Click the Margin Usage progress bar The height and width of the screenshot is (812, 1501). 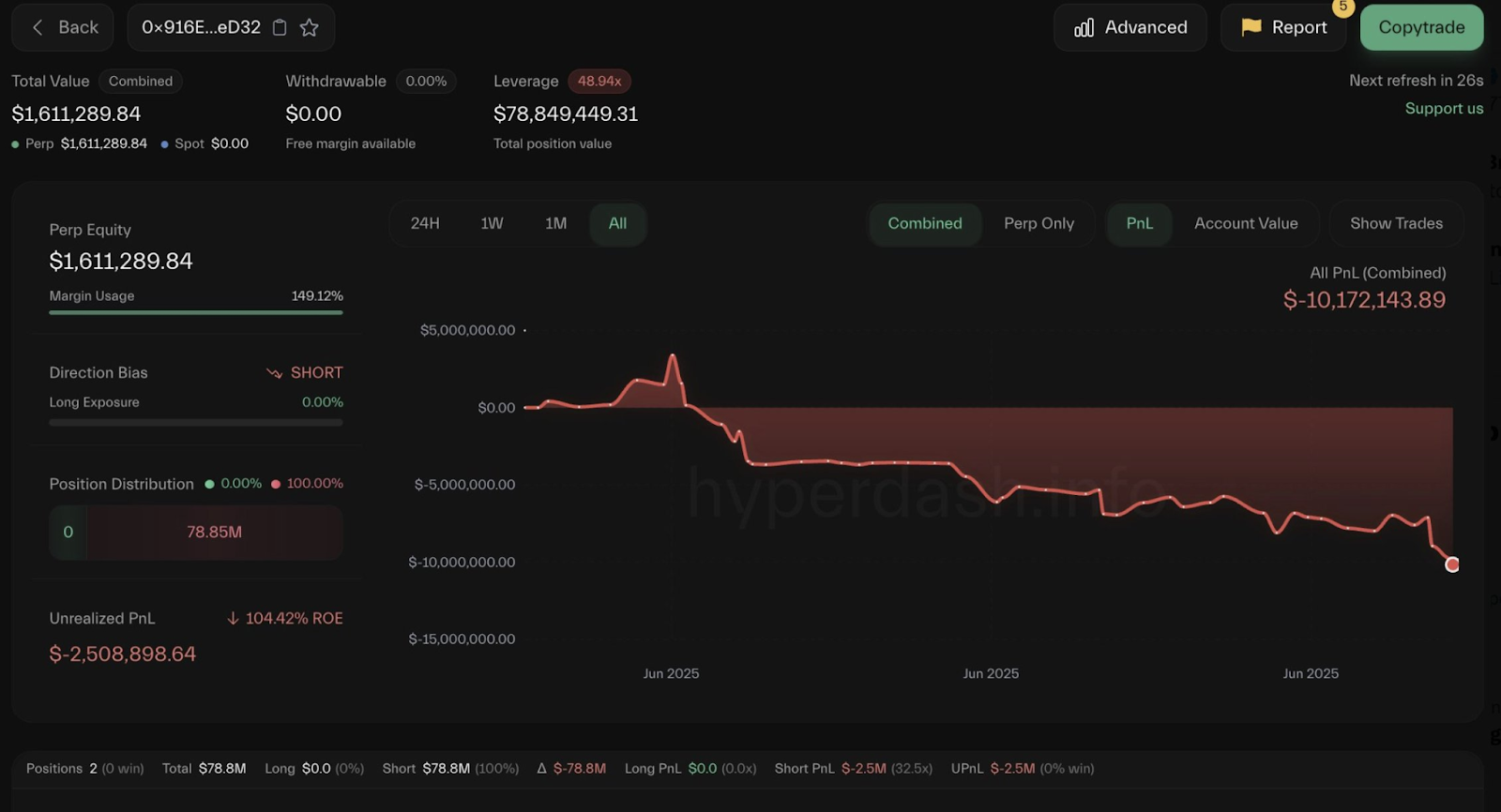tap(196, 312)
